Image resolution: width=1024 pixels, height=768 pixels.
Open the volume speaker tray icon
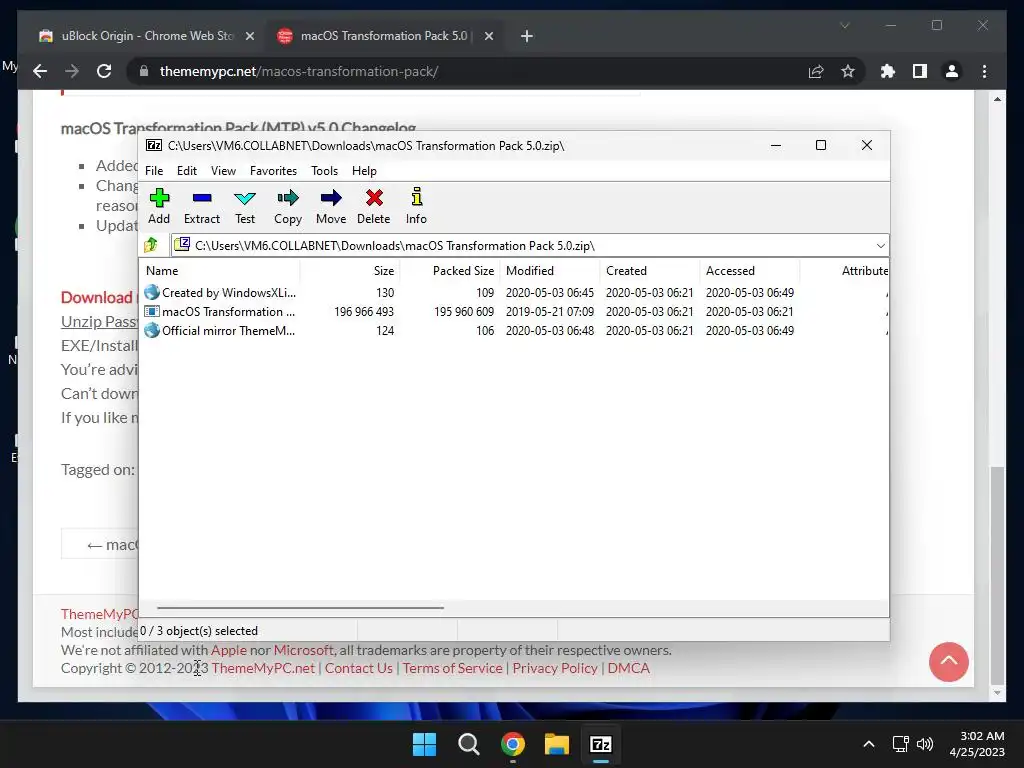925,744
